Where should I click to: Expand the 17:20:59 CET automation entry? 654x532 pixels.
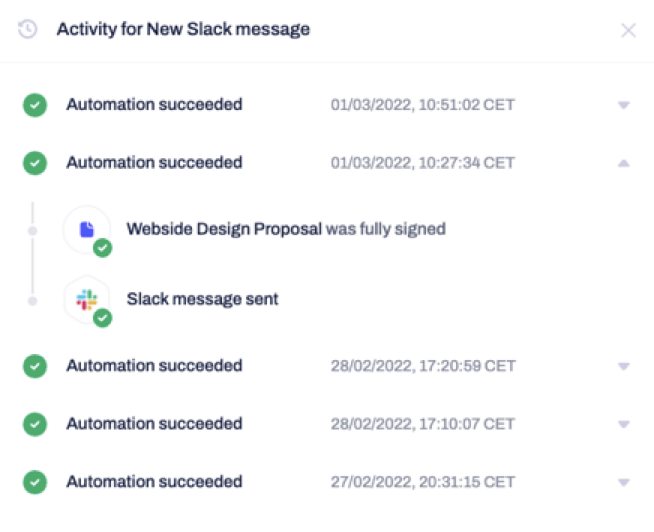[624, 366]
